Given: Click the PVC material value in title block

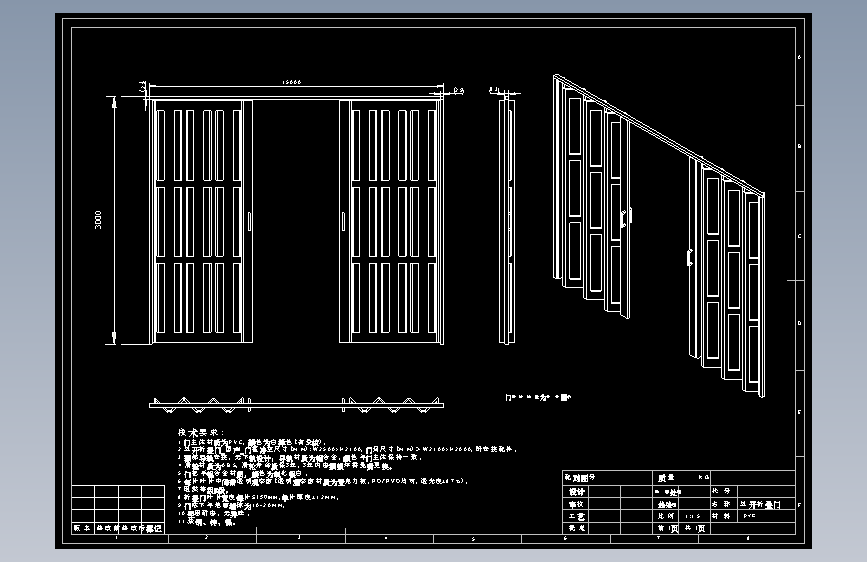Looking at the screenshot, I should (x=749, y=516).
